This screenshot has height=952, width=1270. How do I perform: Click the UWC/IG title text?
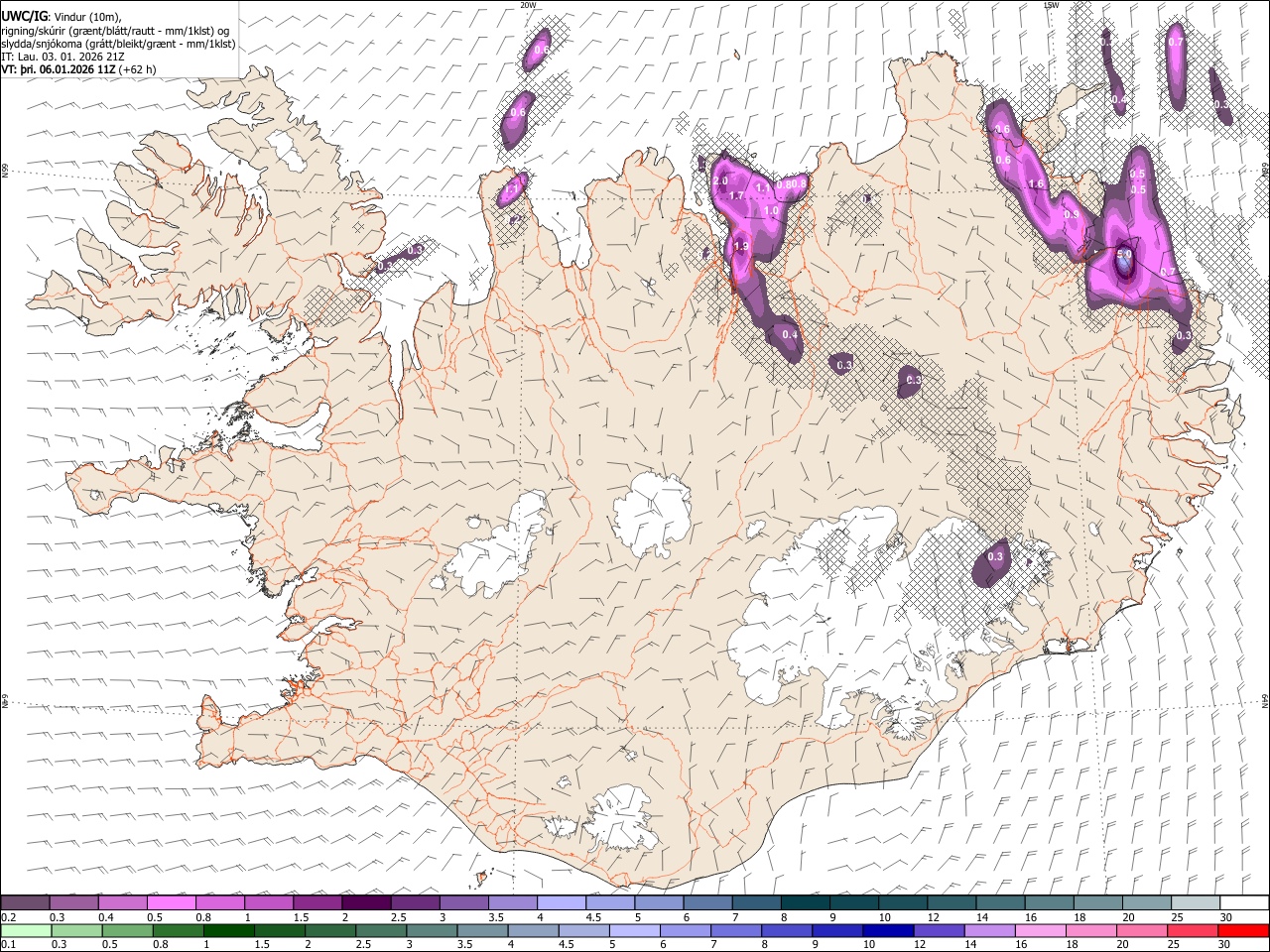pyautogui.click(x=24, y=15)
